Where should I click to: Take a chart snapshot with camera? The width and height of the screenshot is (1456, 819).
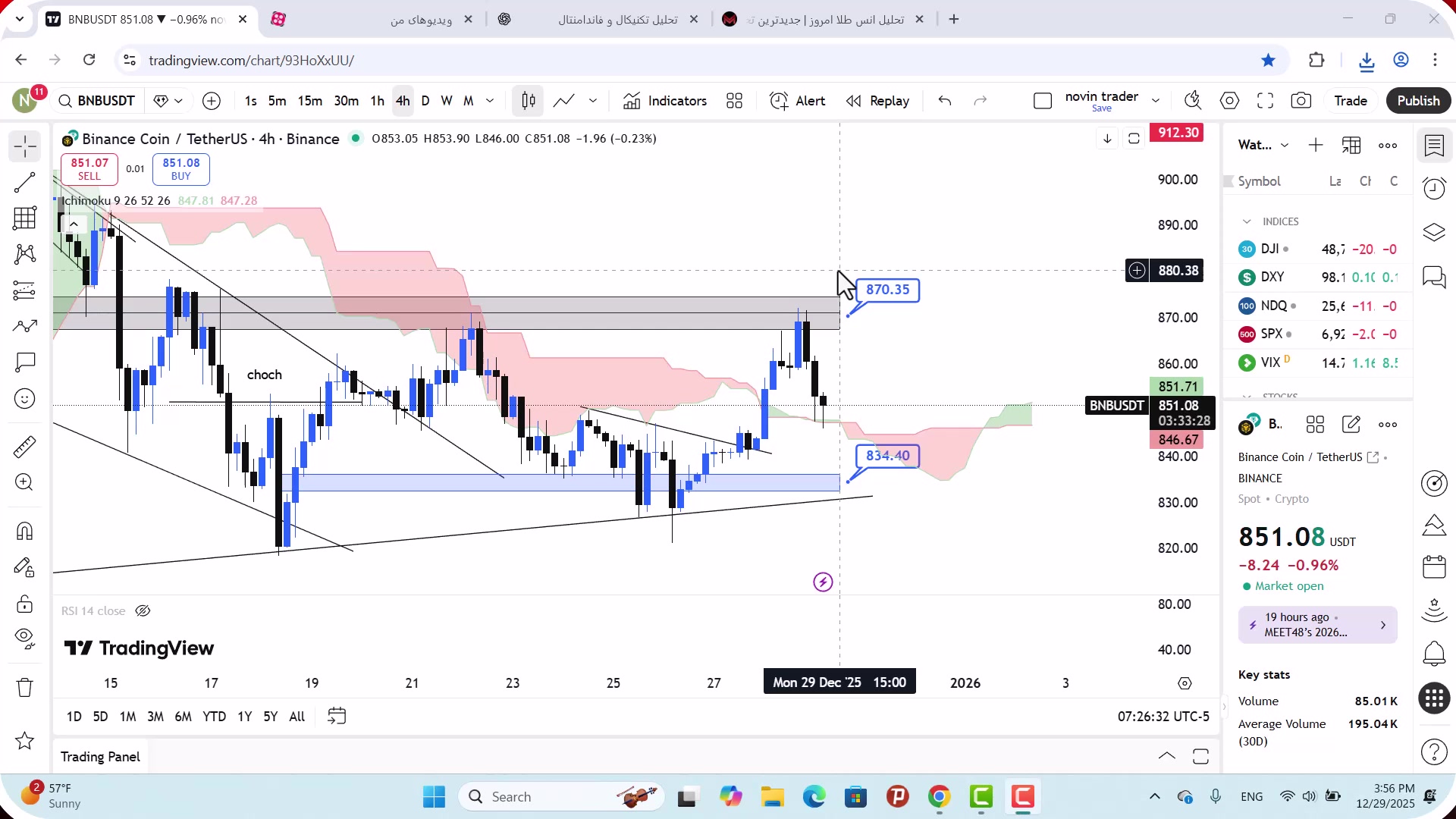pyautogui.click(x=1301, y=101)
